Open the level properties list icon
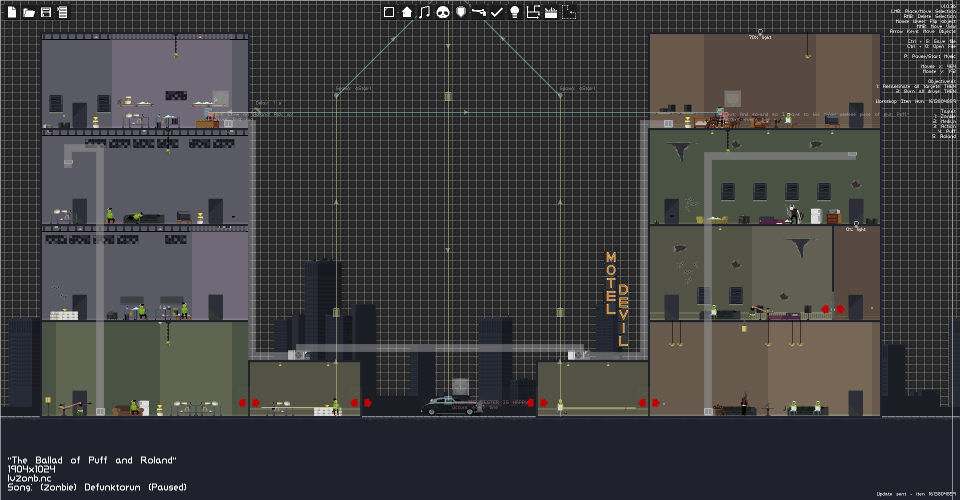The height and width of the screenshot is (500, 960). [x=62, y=12]
